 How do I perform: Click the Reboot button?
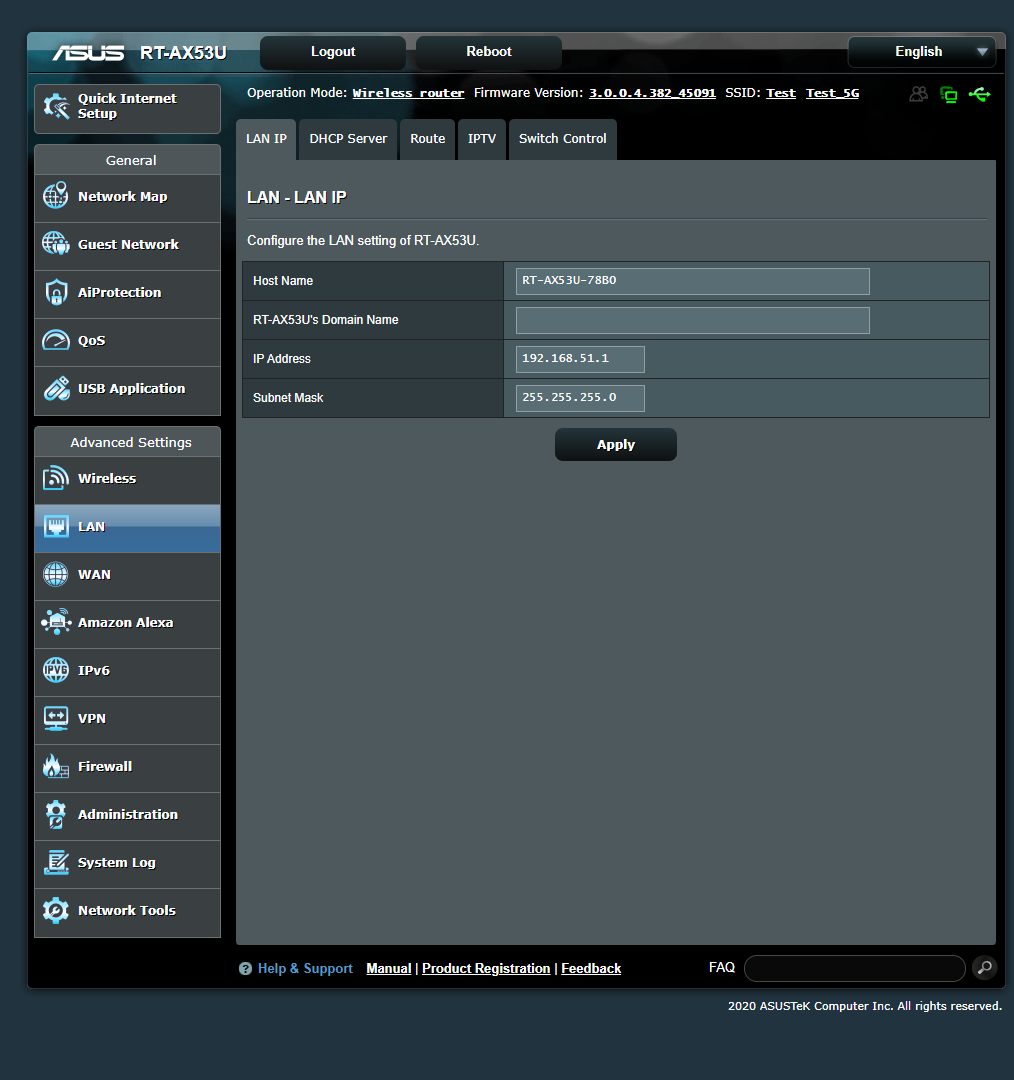[x=488, y=52]
